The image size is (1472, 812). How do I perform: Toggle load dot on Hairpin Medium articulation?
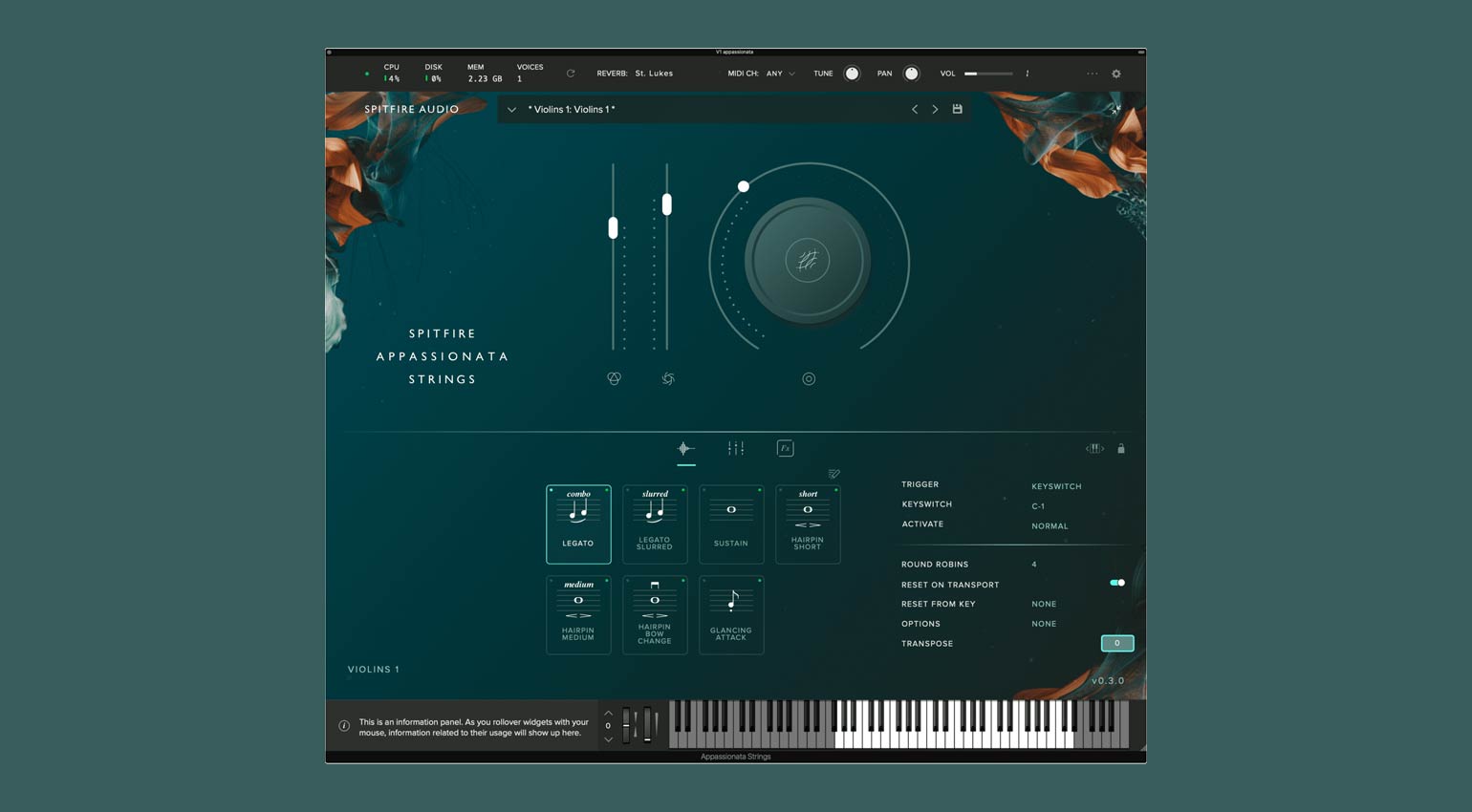pos(606,580)
